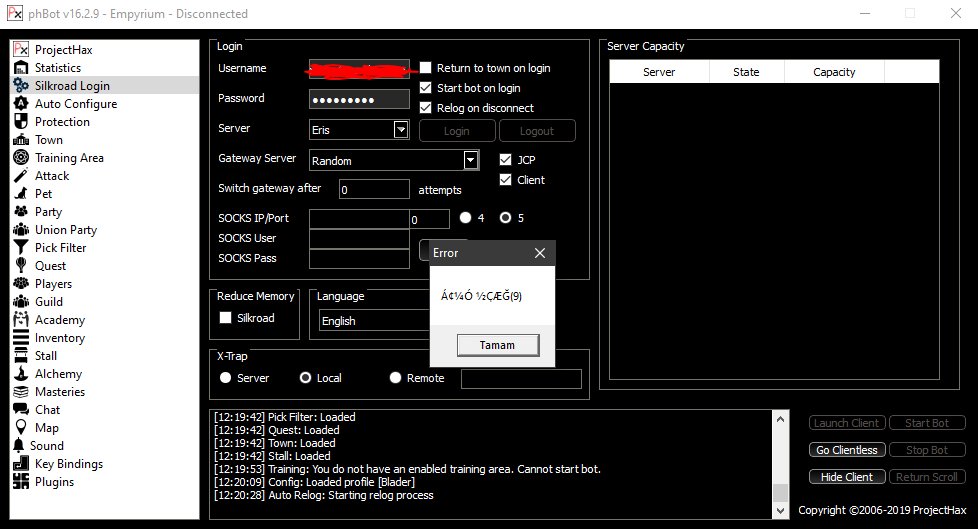Click the Password input field

coord(359,99)
